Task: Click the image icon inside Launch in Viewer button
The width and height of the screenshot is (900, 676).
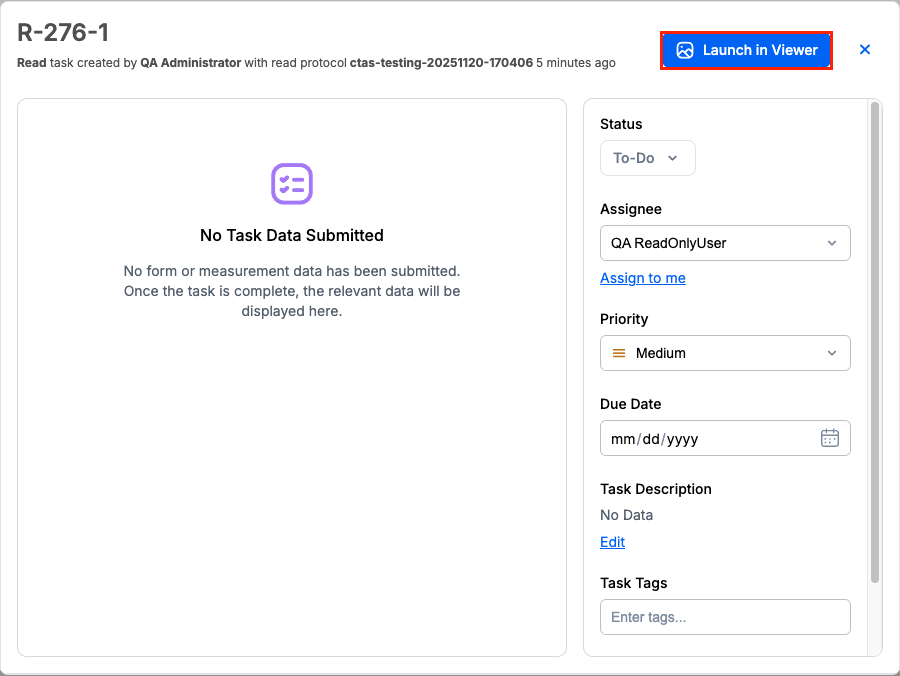Action: [685, 49]
